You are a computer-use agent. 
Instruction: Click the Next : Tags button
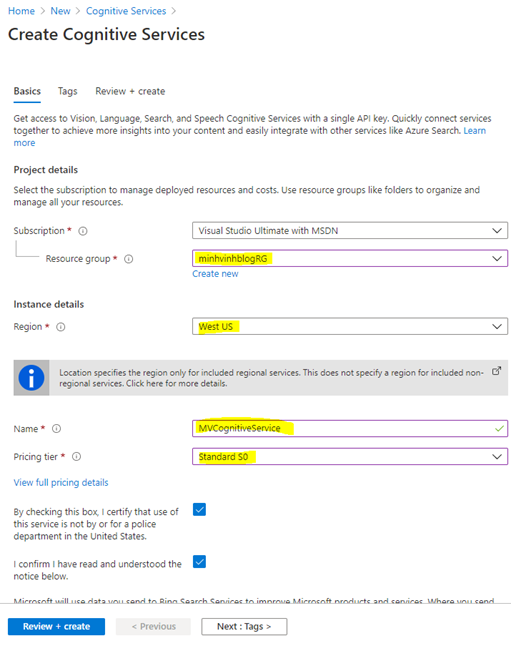[244, 627]
